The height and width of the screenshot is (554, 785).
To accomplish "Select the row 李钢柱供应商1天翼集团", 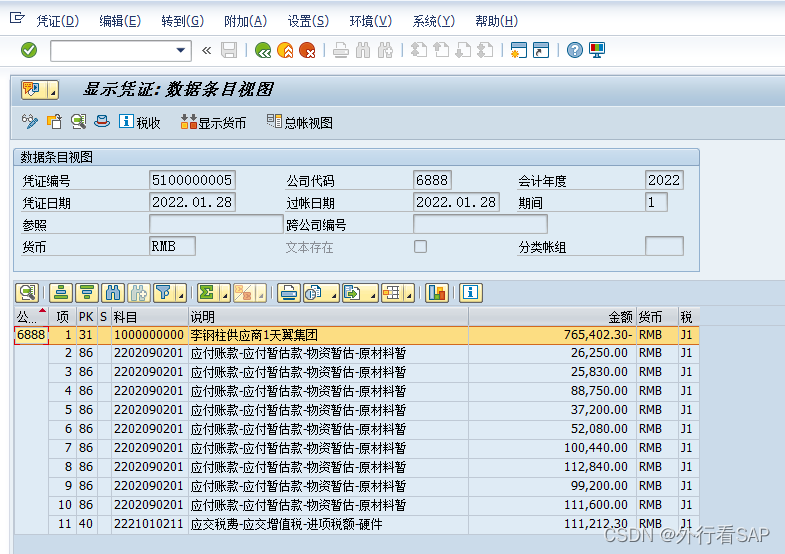I will point(356,335).
